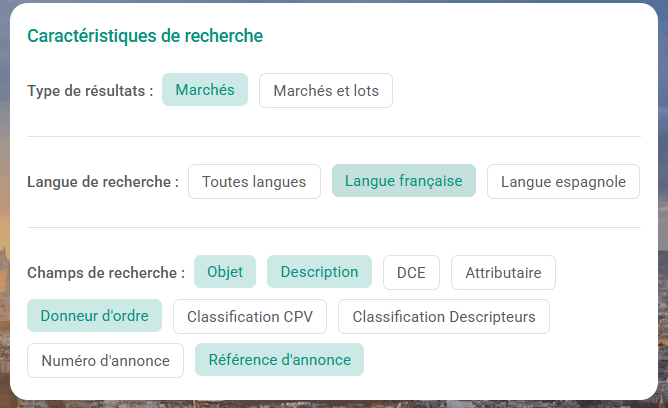The width and height of the screenshot is (668, 408).
Task: Choose Toutes langues search language
Action: (254, 182)
